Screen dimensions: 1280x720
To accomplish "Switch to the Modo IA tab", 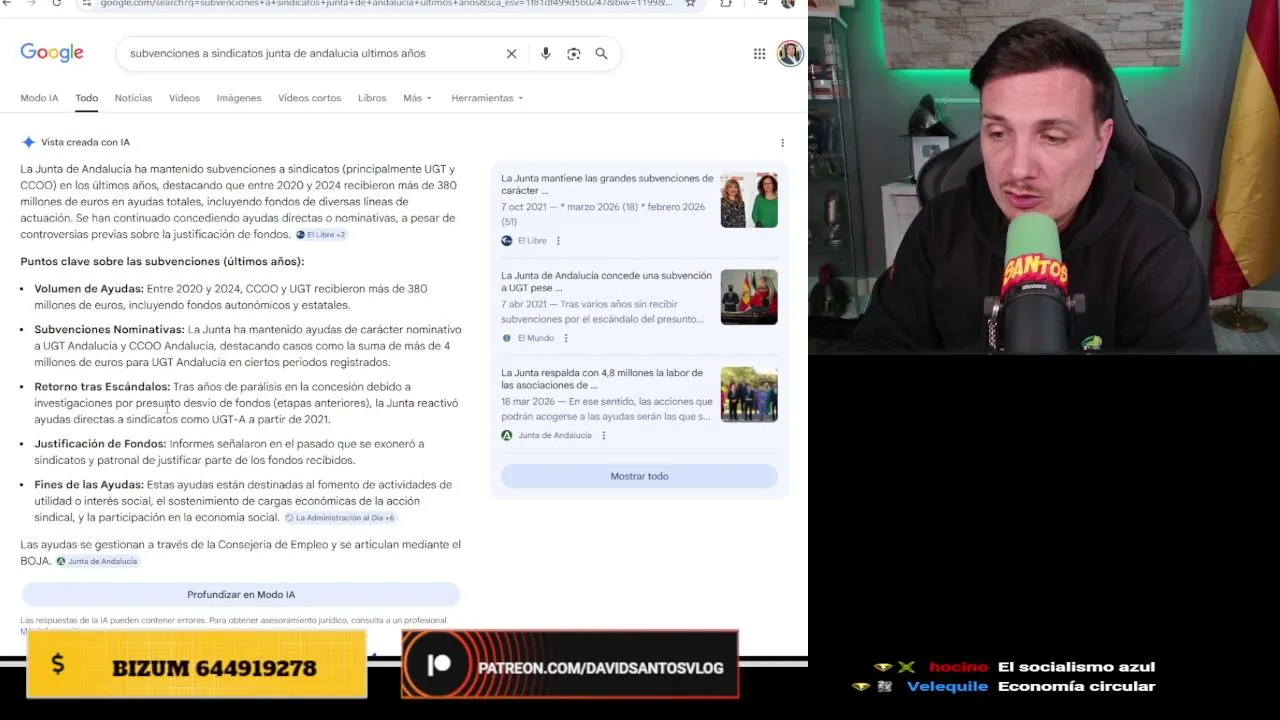I will [x=39, y=98].
